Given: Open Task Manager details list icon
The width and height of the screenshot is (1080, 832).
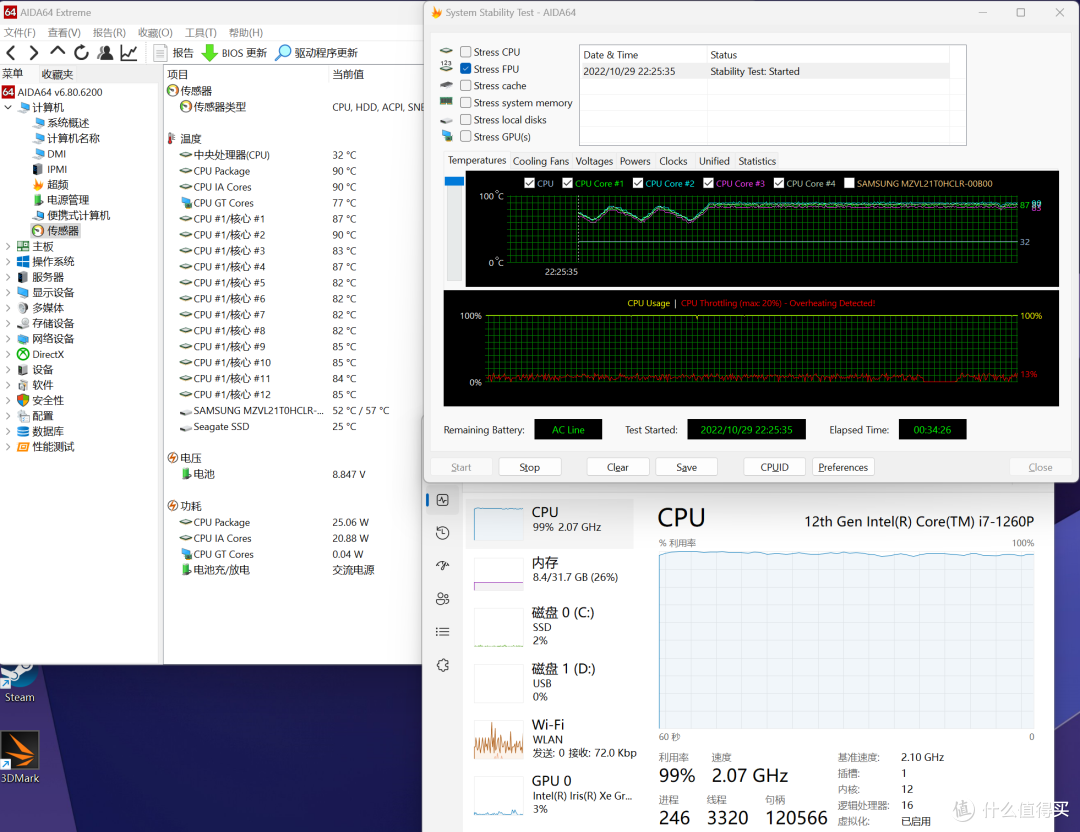Looking at the screenshot, I should pyautogui.click(x=442, y=632).
